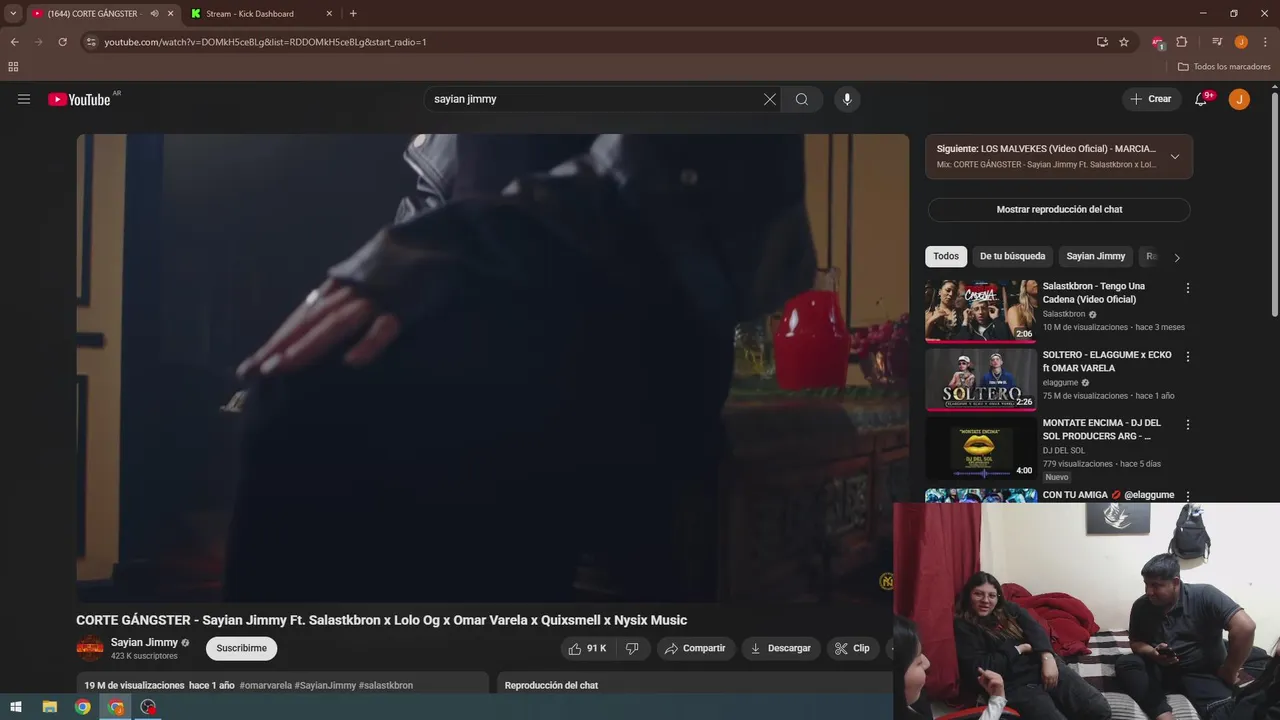Open MONTATE ENCIMA video thumbnail
The image size is (1280, 720).
tap(981, 447)
